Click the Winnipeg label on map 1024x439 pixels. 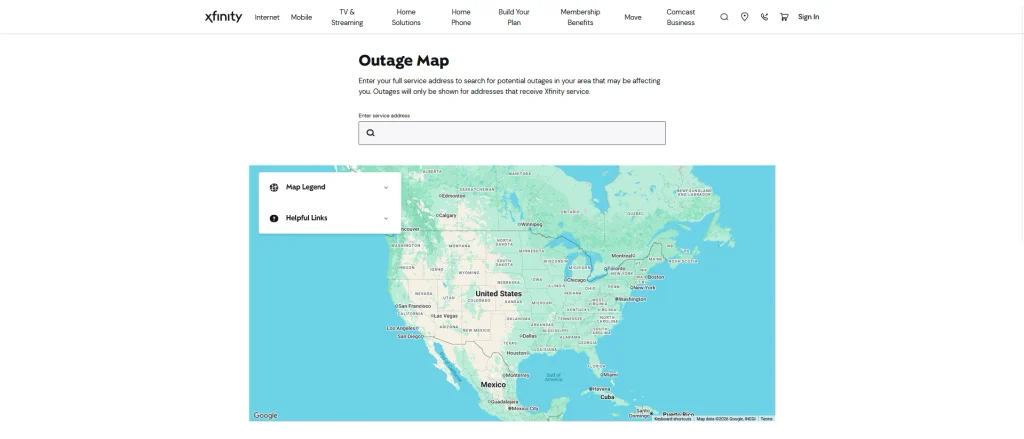530,224
